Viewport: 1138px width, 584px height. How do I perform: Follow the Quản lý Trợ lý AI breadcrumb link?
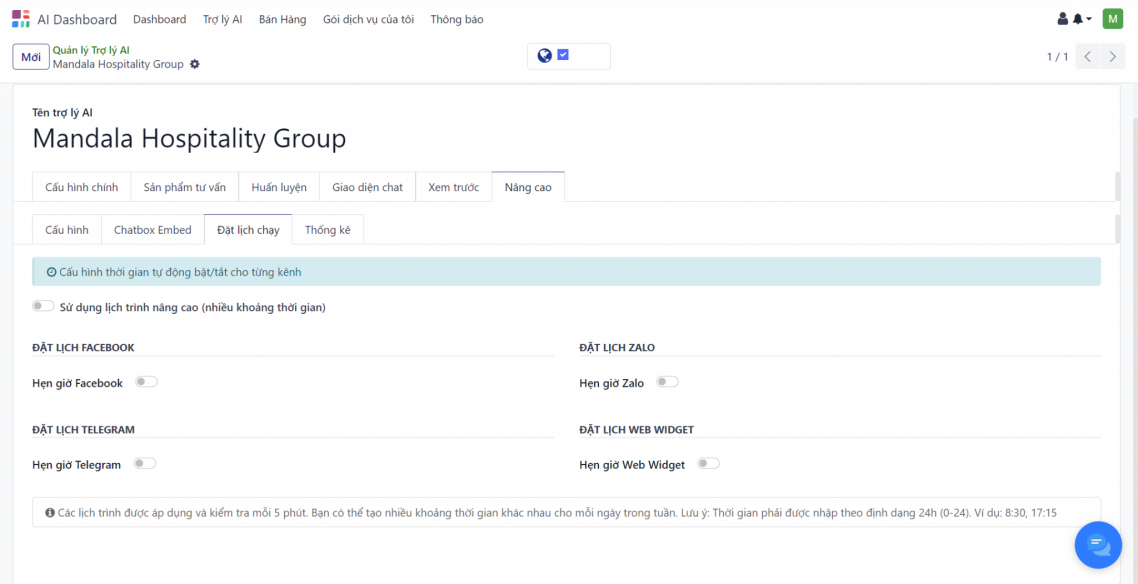coord(91,50)
